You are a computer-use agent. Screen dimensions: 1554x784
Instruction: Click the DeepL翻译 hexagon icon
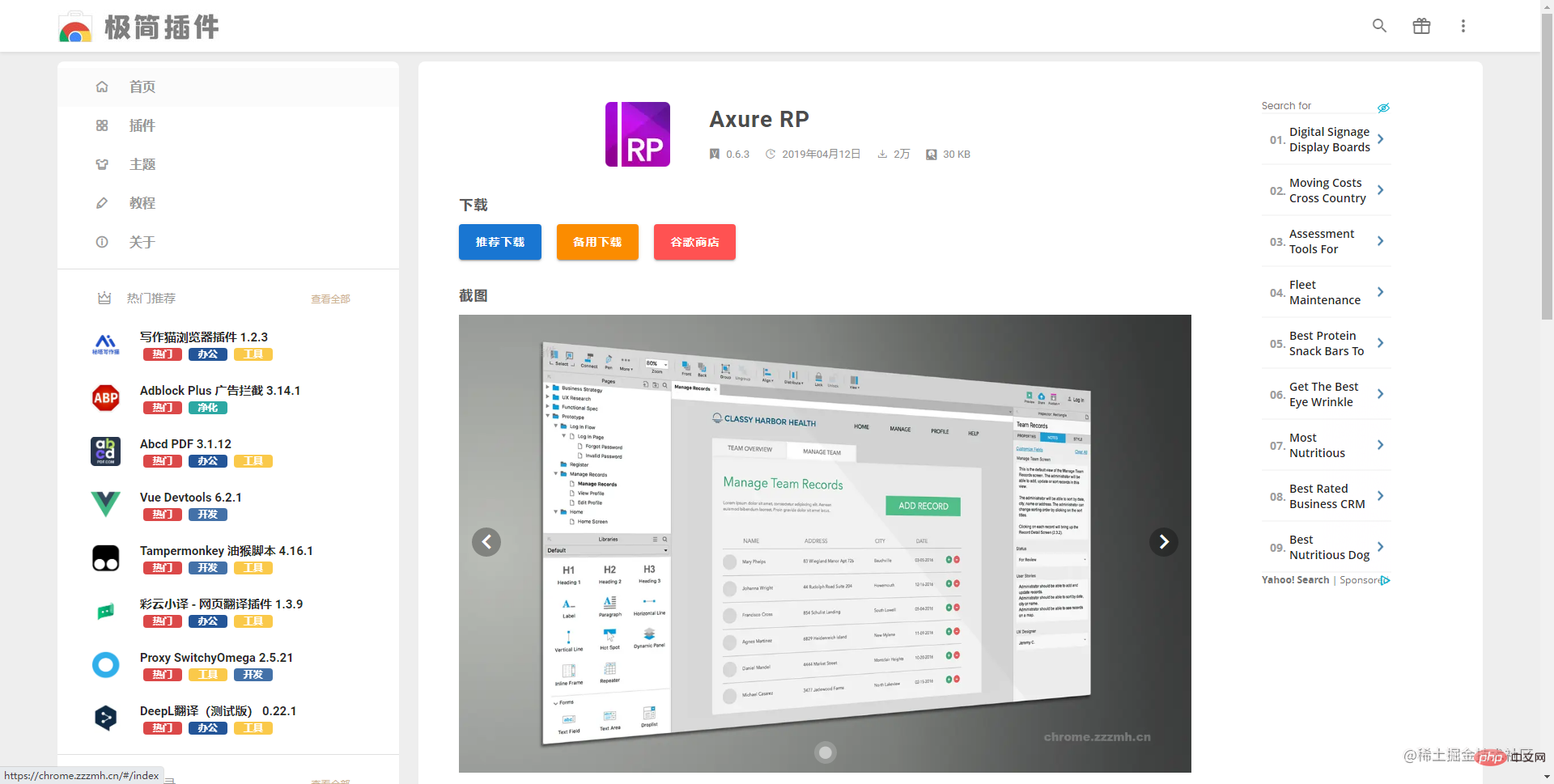pos(106,718)
